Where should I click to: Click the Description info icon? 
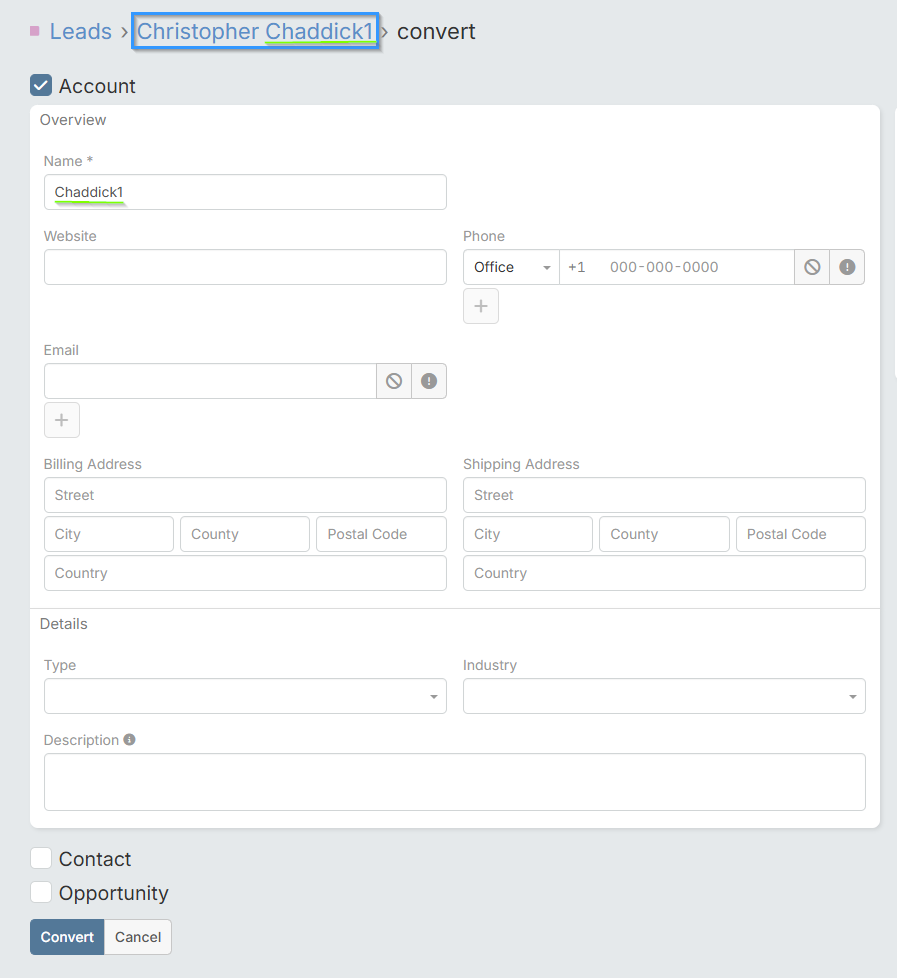pyautogui.click(x=130, y=740)
